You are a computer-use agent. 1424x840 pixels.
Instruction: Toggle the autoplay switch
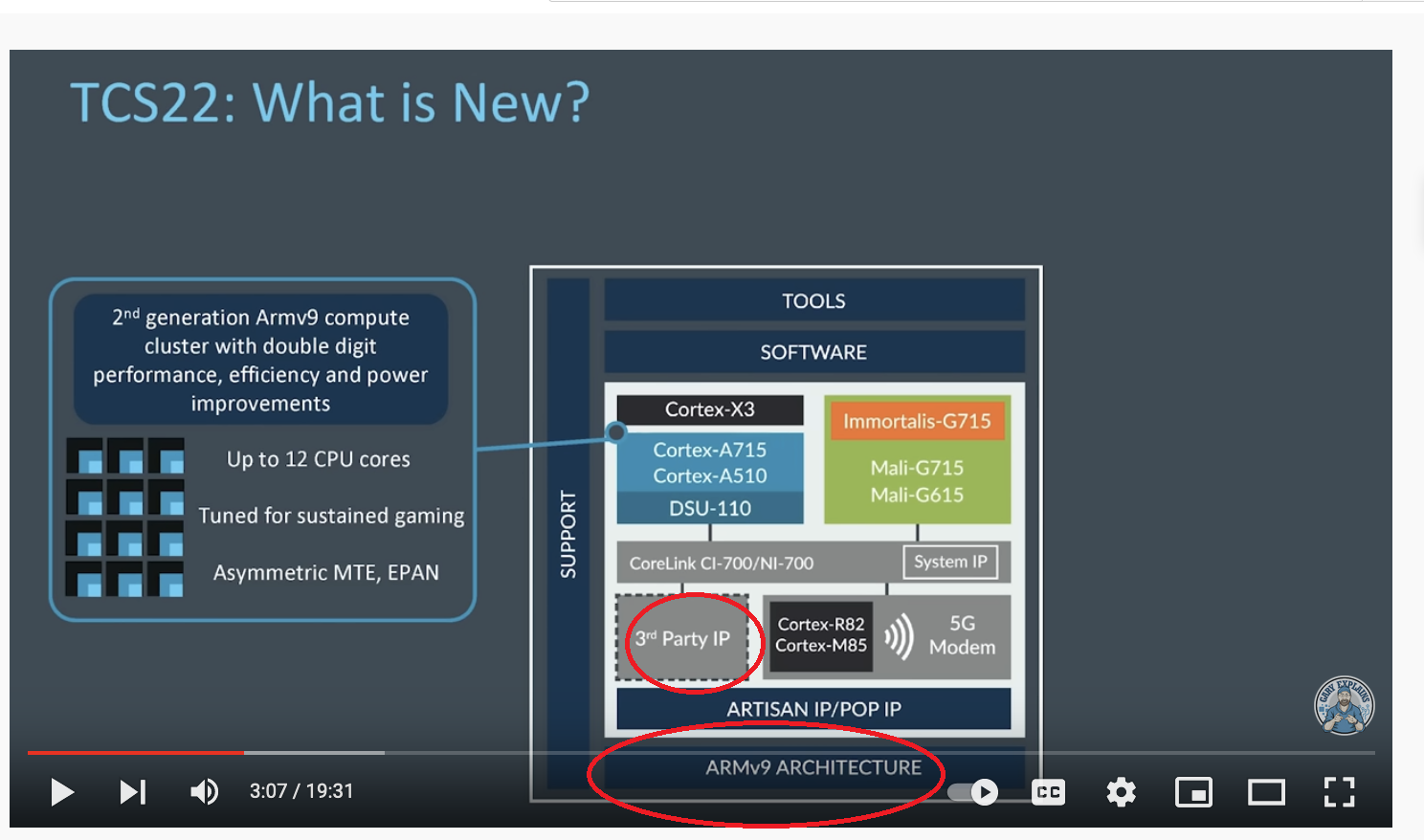973,792
